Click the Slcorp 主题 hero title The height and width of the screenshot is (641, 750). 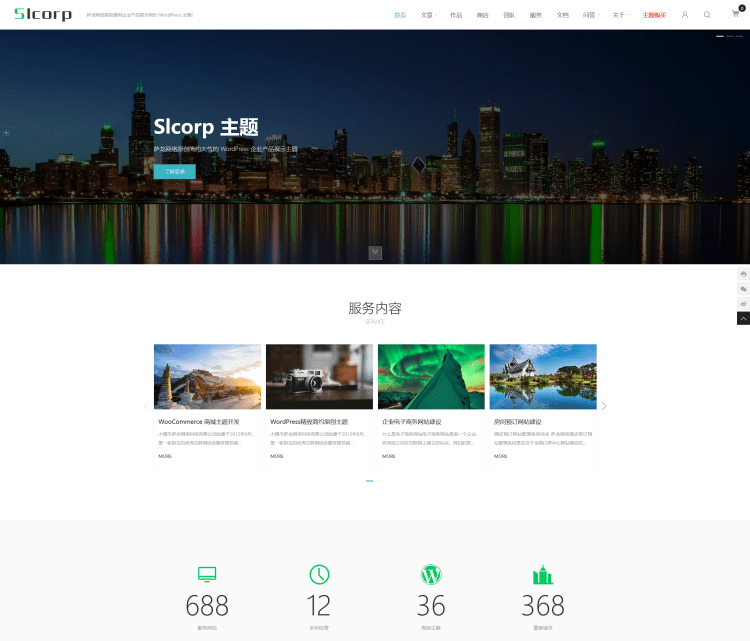pyautogui.click(x=206, y=127)
